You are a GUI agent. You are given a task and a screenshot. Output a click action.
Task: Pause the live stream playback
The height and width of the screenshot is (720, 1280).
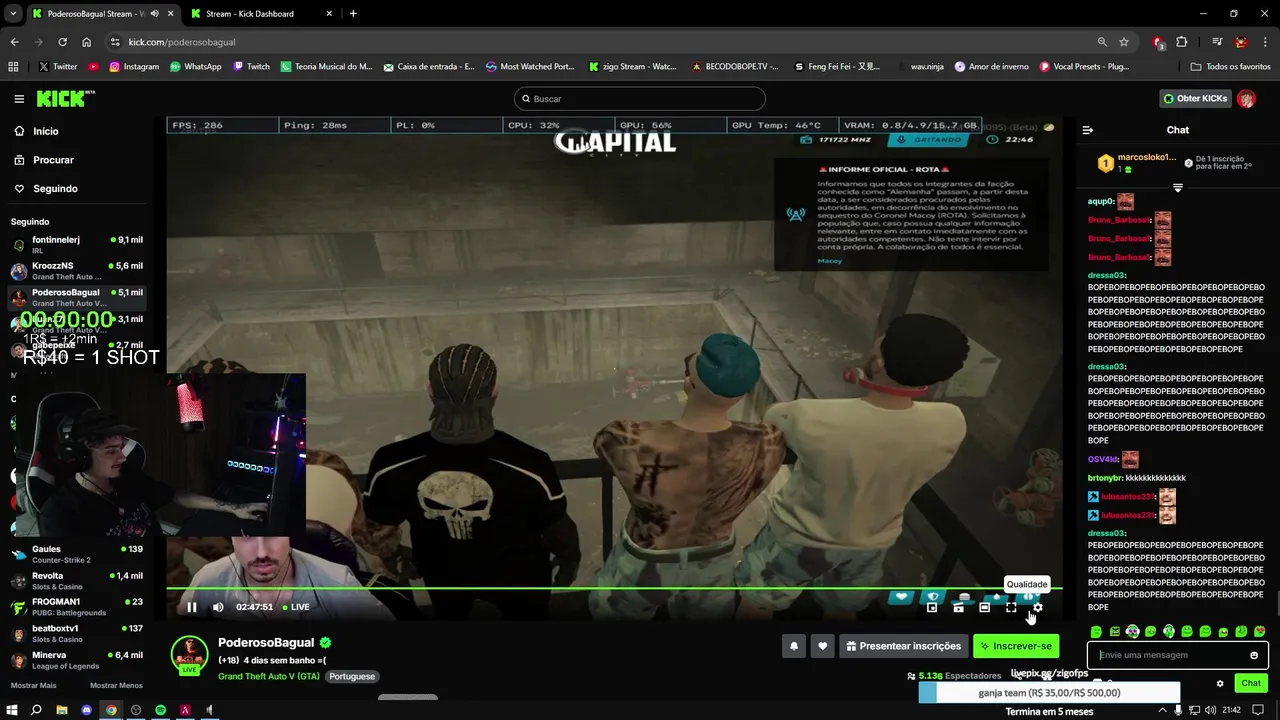point(192,607)
